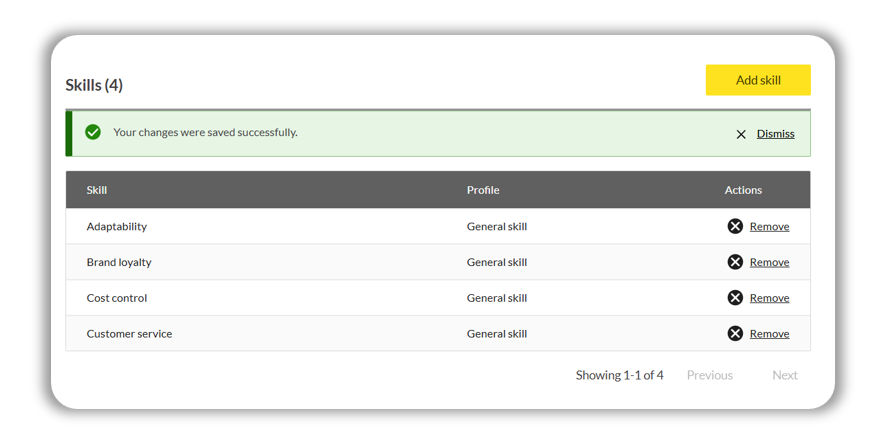Screen dimensions: 874x433
Task: Click the remove icon for Customer service
Action: coord(735,334)
